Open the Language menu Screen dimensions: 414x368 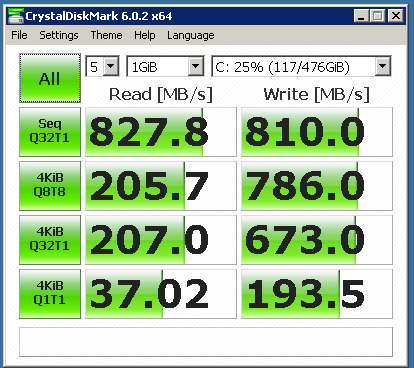191,35
